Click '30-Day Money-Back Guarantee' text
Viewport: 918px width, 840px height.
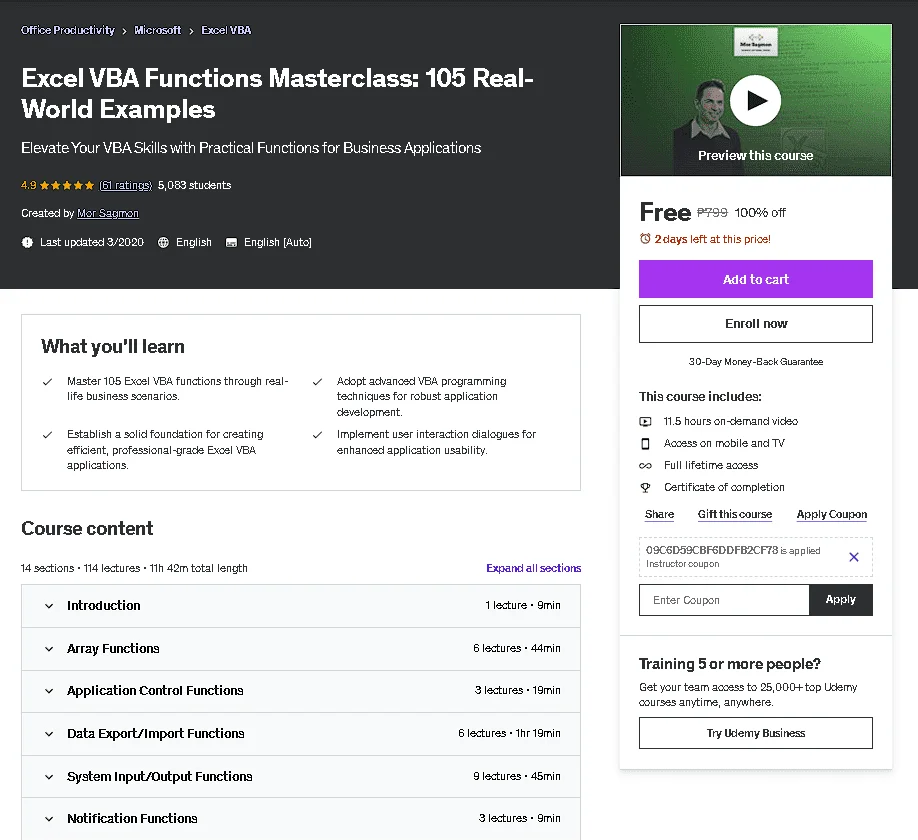point(755,362)
